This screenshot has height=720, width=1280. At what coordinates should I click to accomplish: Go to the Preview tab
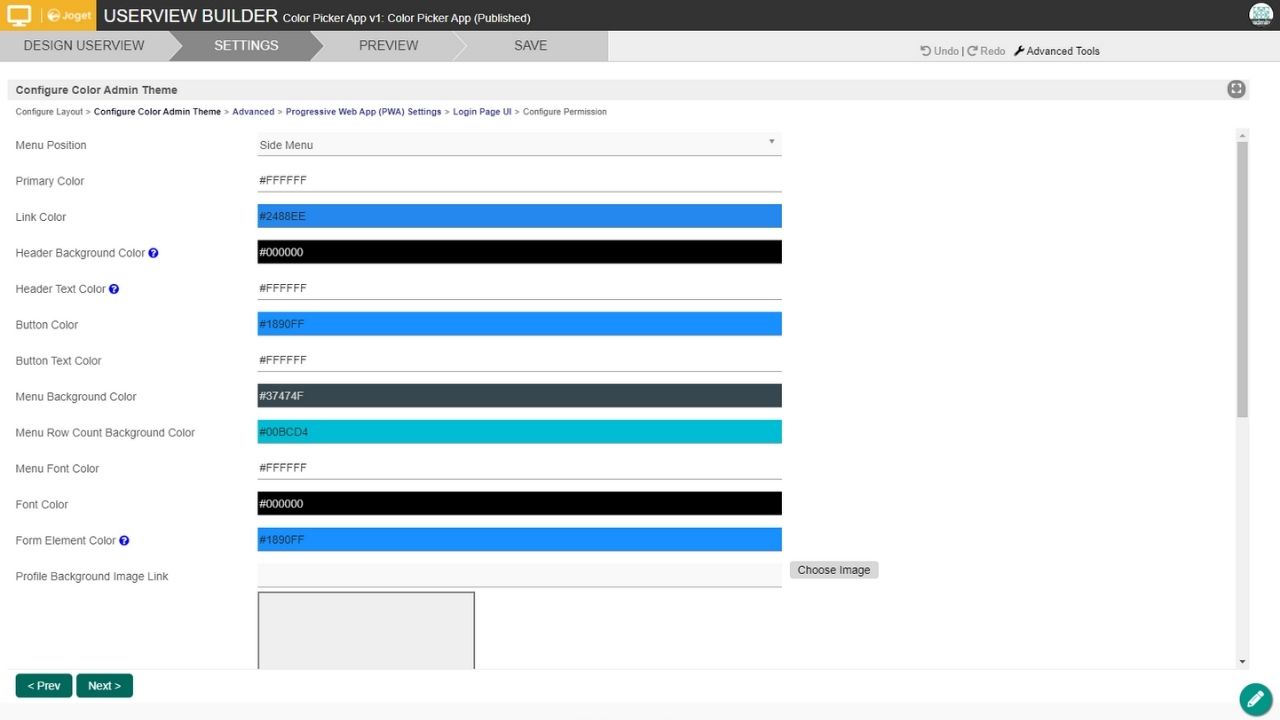pos(388,46)
